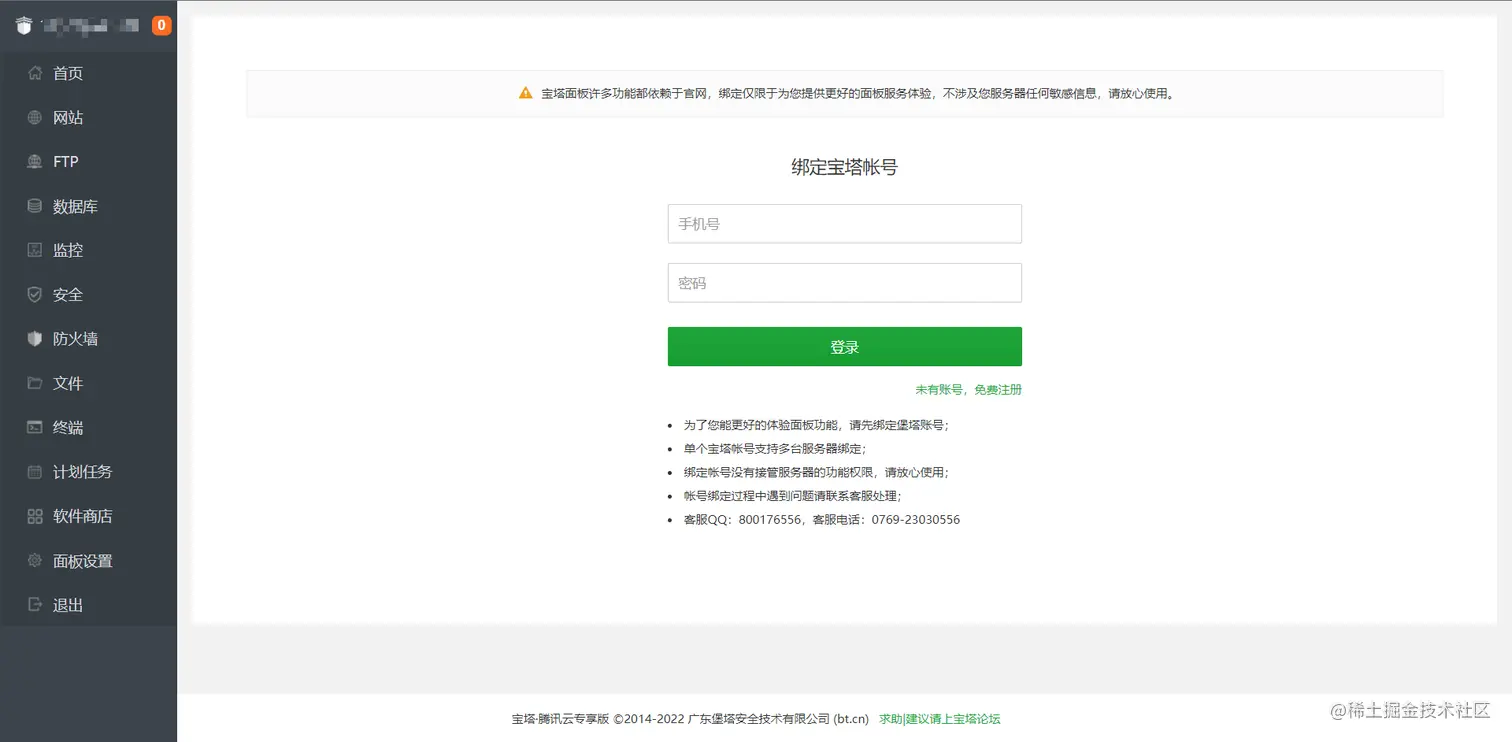This screenshot has height=742, width=1512.
Task: Click the orange notification badge showing 0
Action: (x=161, y=26)
